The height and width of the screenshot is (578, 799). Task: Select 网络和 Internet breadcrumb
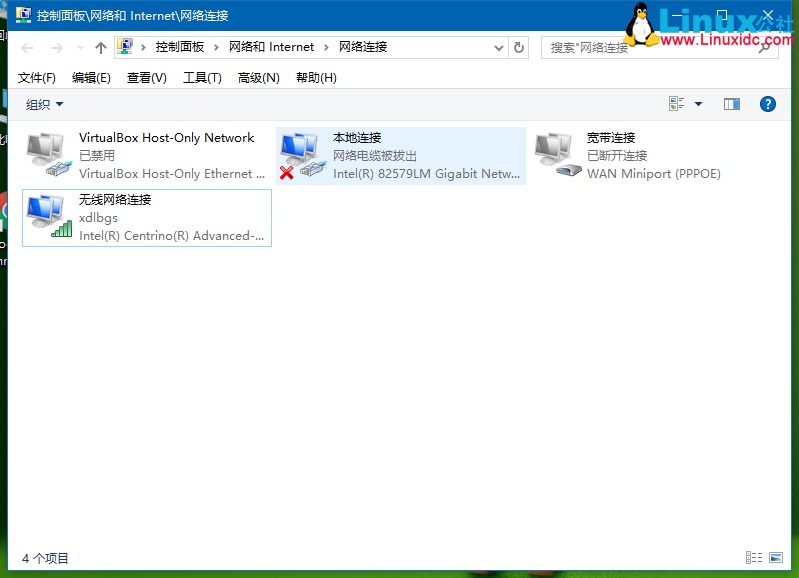[x=271, y=47]
